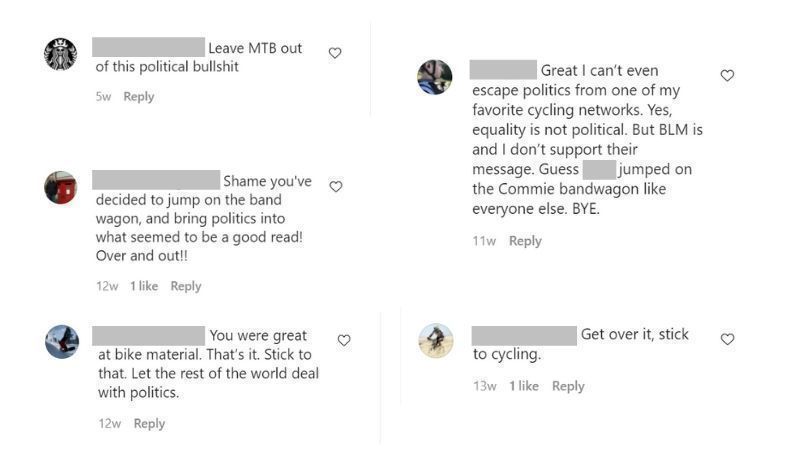The width and height of the screenshot is (800, 450).
Task: Reply to the "Leave MTB out" comment
Action: click(139, 97)
